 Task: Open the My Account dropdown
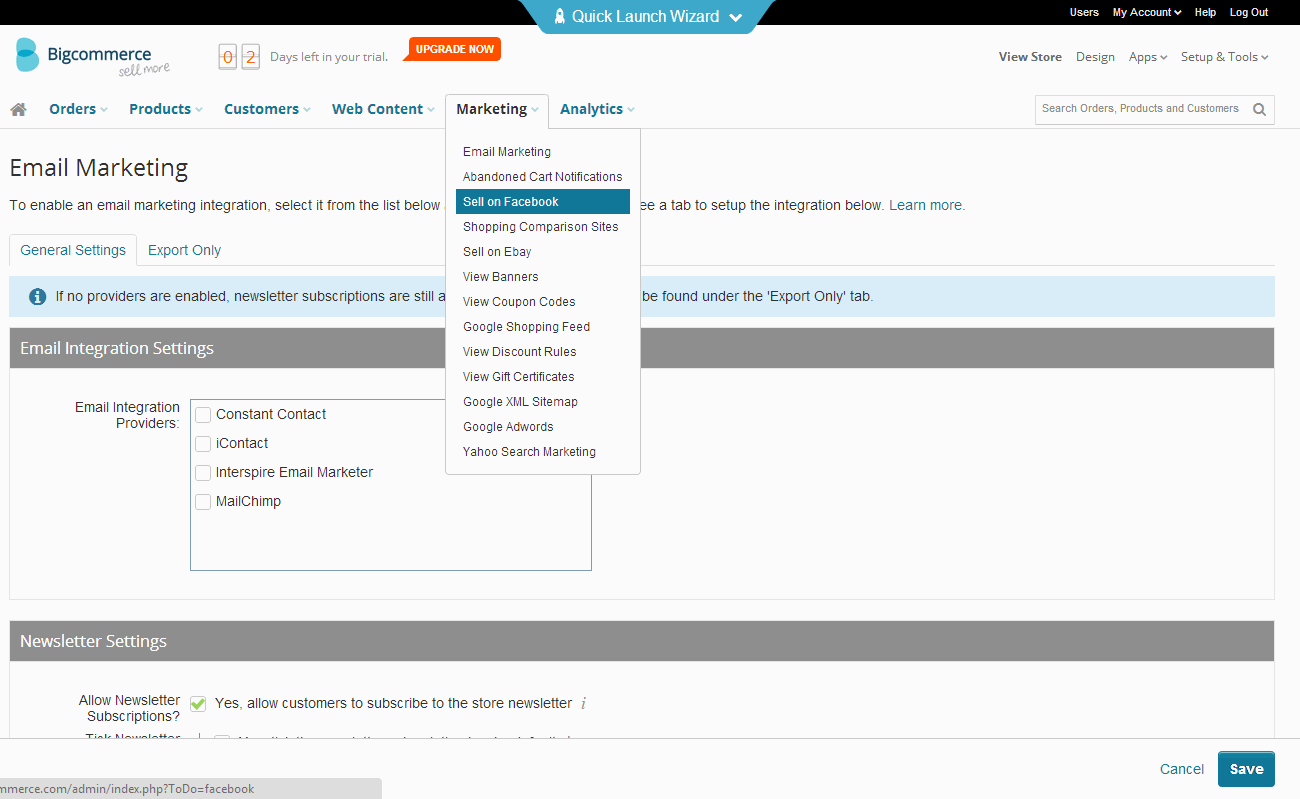(x=1146, y=12)
